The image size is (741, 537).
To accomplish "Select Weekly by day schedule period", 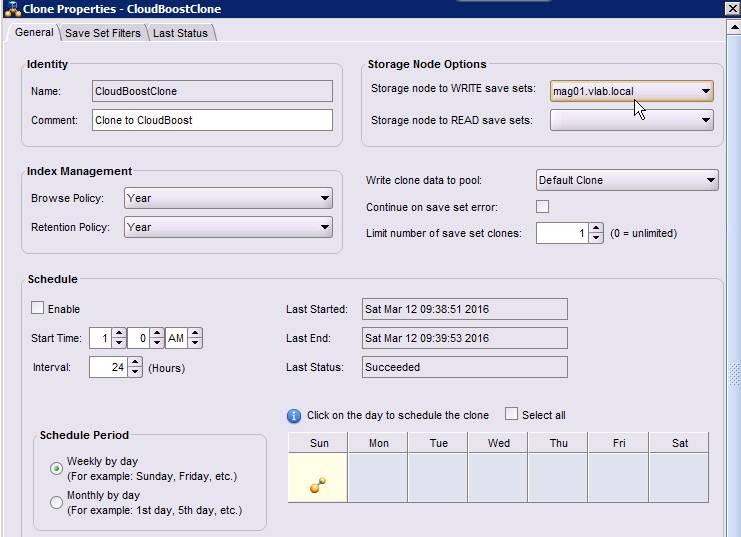I will pyautogui.click(x=56, y=468).
